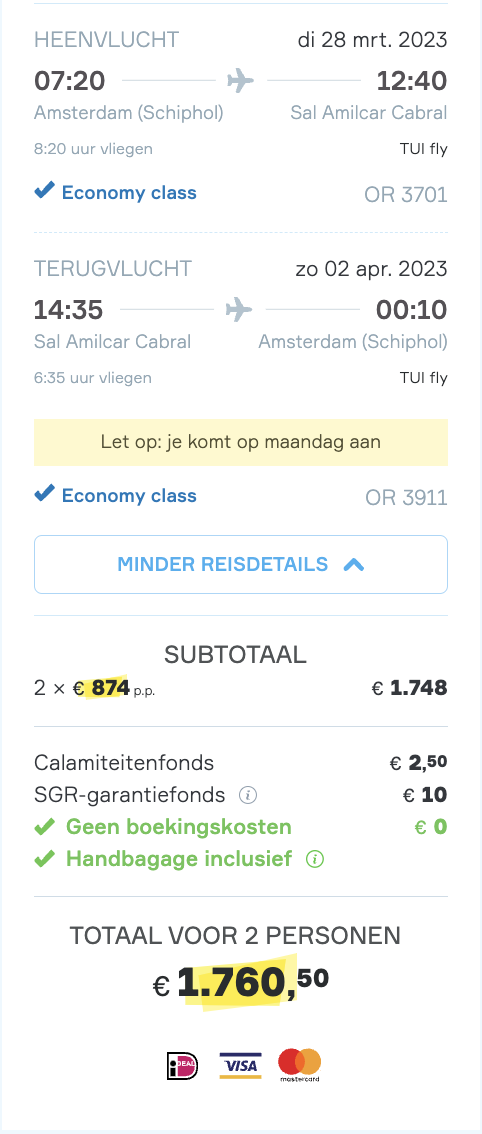Click the chevron up arrow on Minder Reisdetails

point(354,564)
